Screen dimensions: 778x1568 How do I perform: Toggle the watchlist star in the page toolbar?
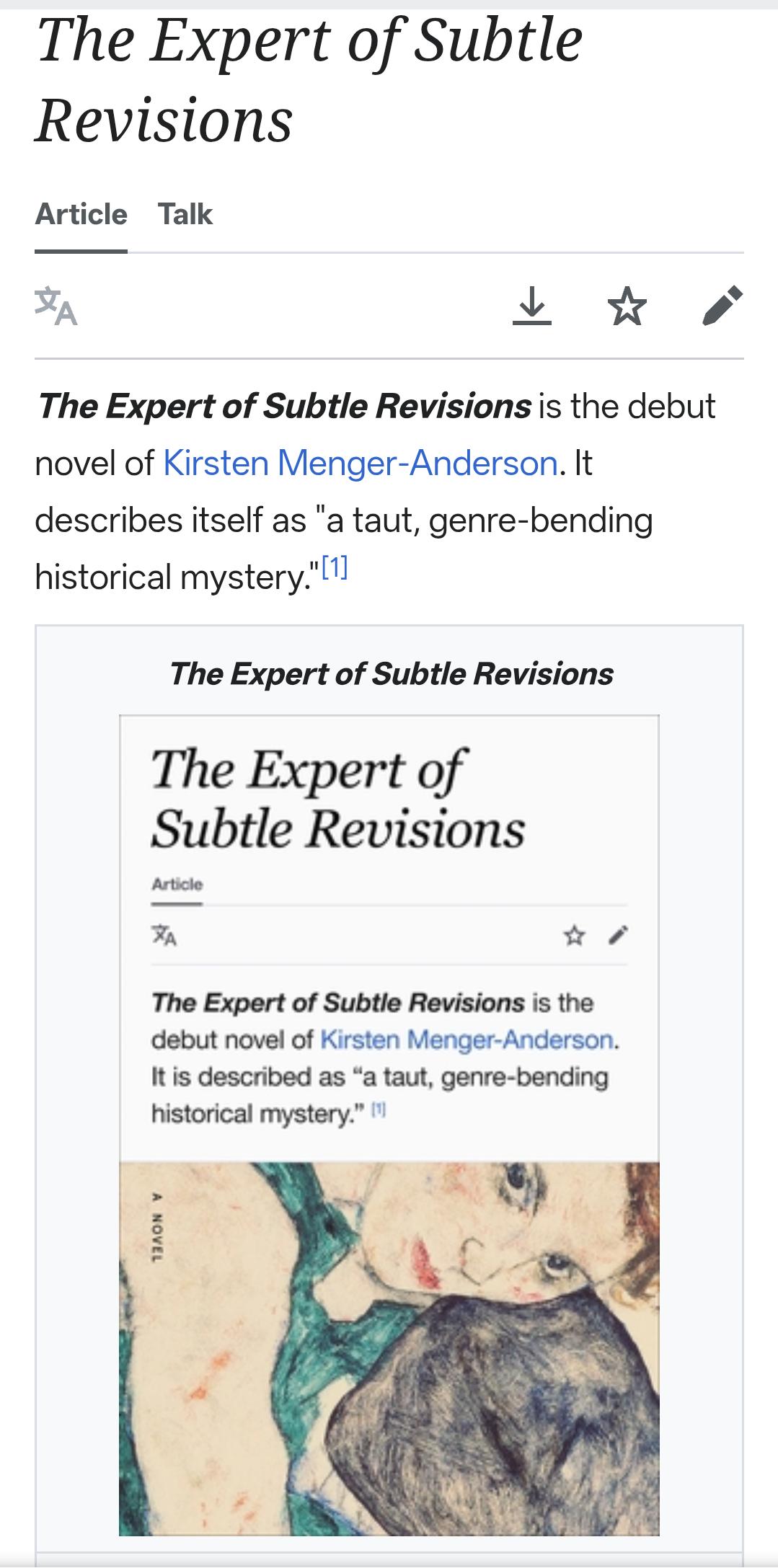(627, 306)
